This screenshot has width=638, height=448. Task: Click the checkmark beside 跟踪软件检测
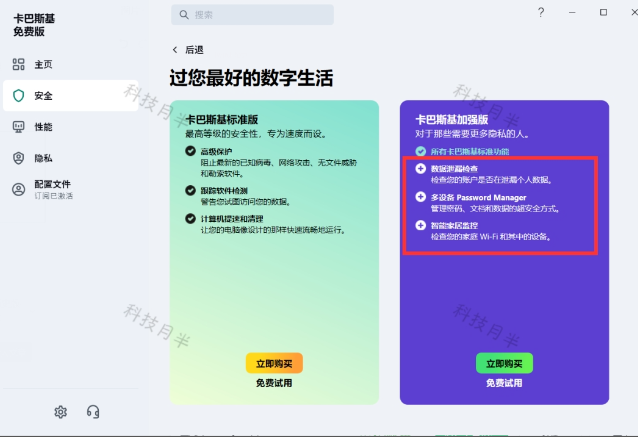[190, 189]
